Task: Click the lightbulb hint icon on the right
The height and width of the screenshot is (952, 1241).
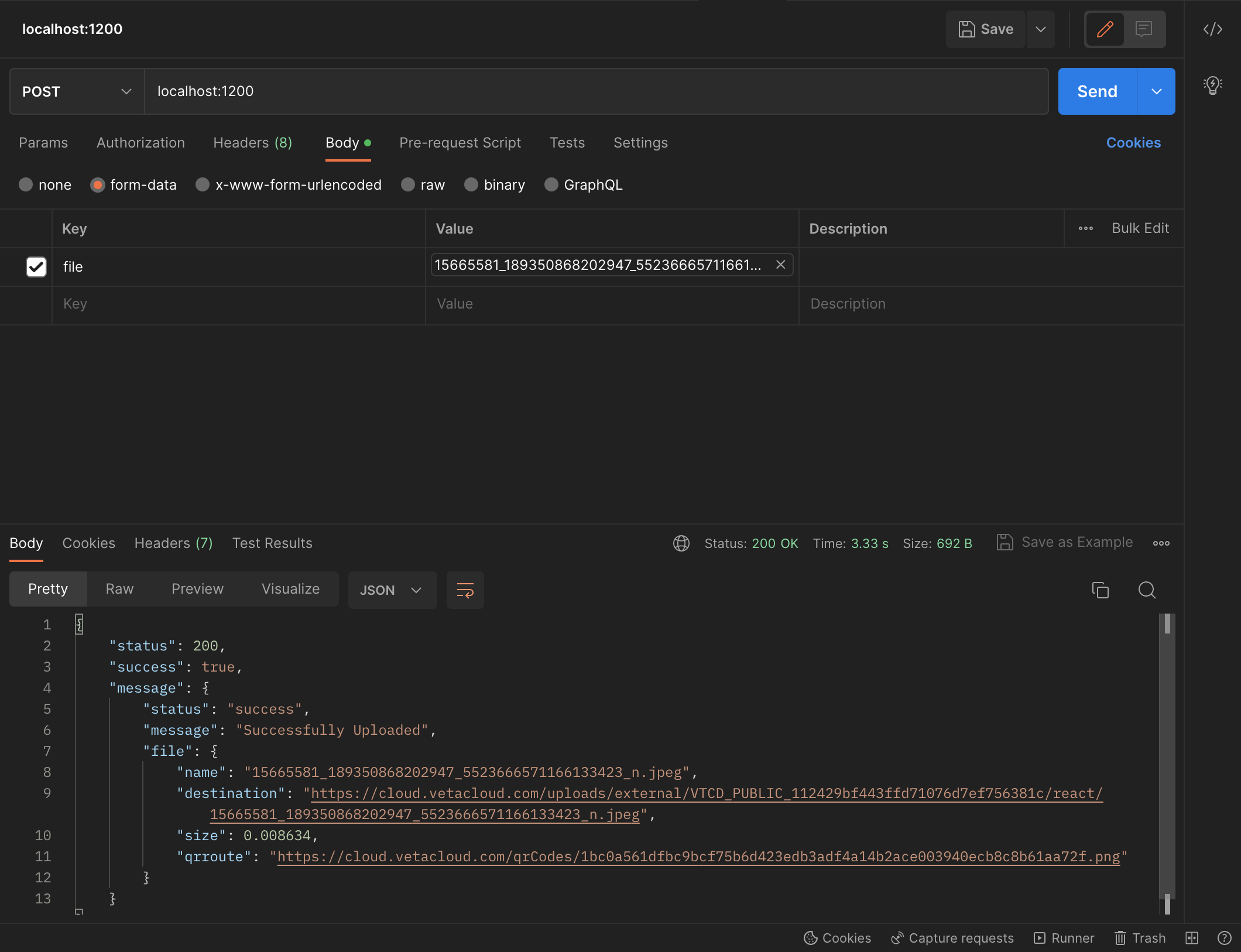Action: (1212, 85)
